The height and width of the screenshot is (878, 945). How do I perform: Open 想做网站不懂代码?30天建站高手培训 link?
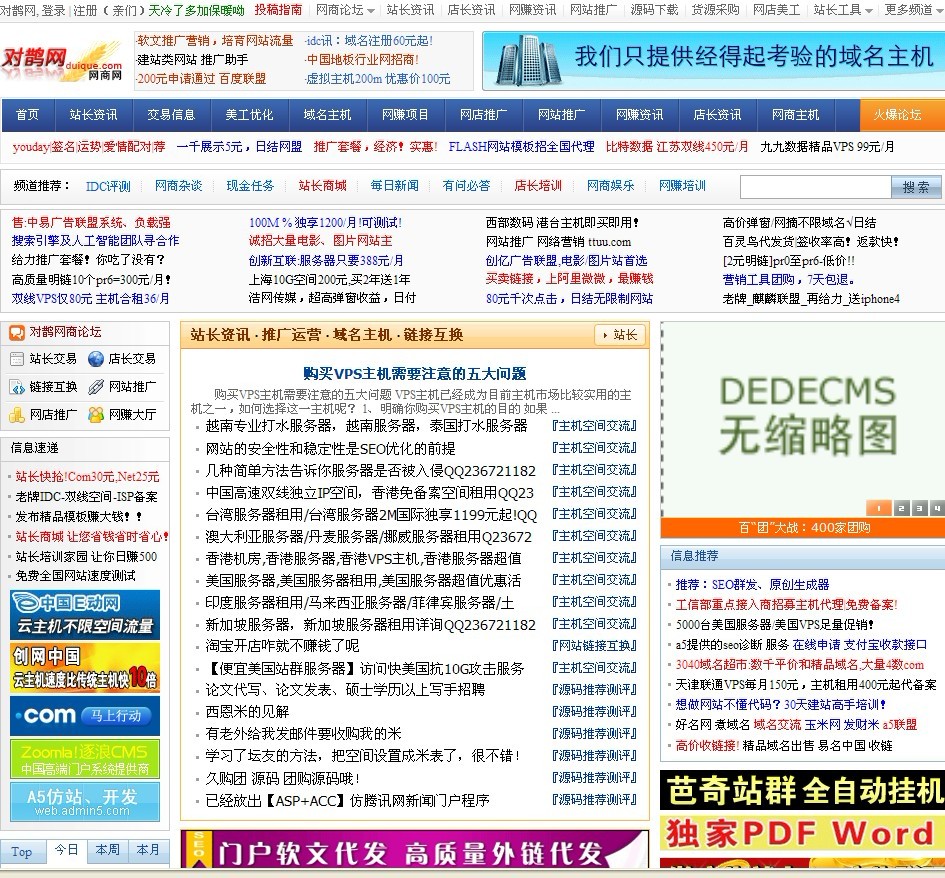780,704
